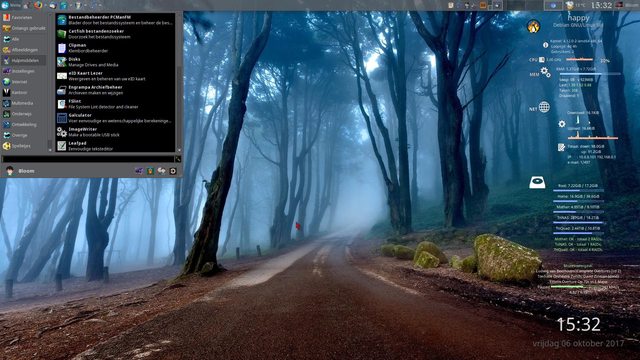Switch to the Internet category
The width and height of the screenshot is (640, 360).
(23, 82)
